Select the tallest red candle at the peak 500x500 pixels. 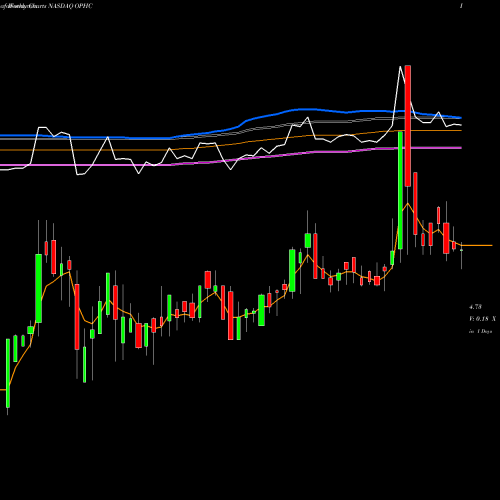[x=408, y=126]
